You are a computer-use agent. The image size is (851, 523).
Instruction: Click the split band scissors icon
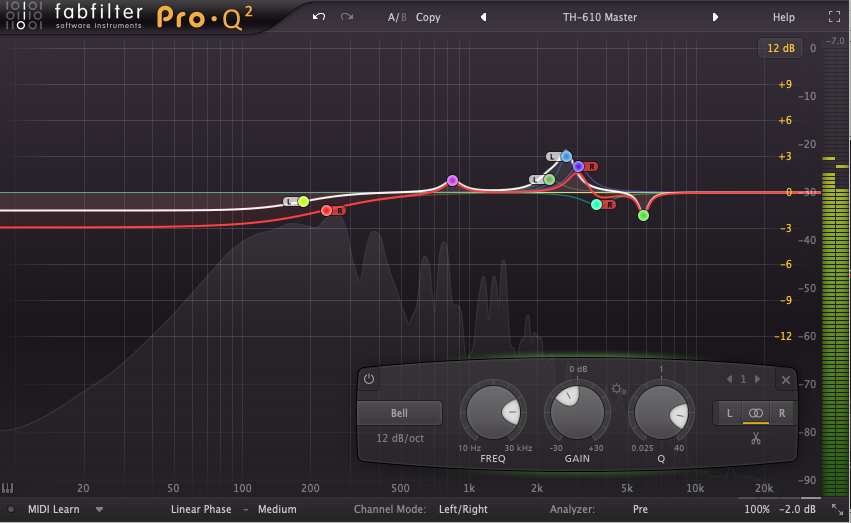tap(756, 438)
